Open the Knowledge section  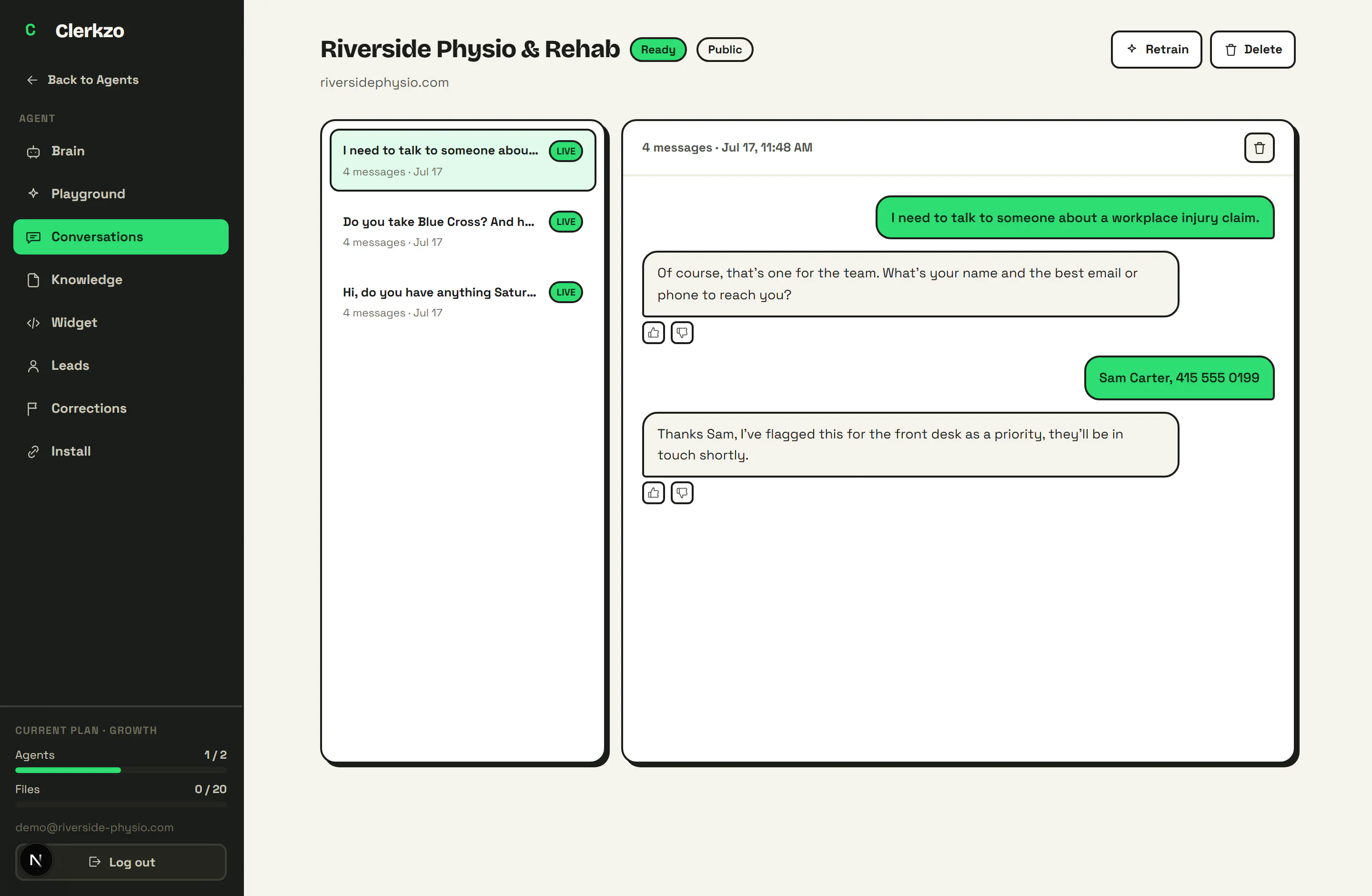pos(121,280)
